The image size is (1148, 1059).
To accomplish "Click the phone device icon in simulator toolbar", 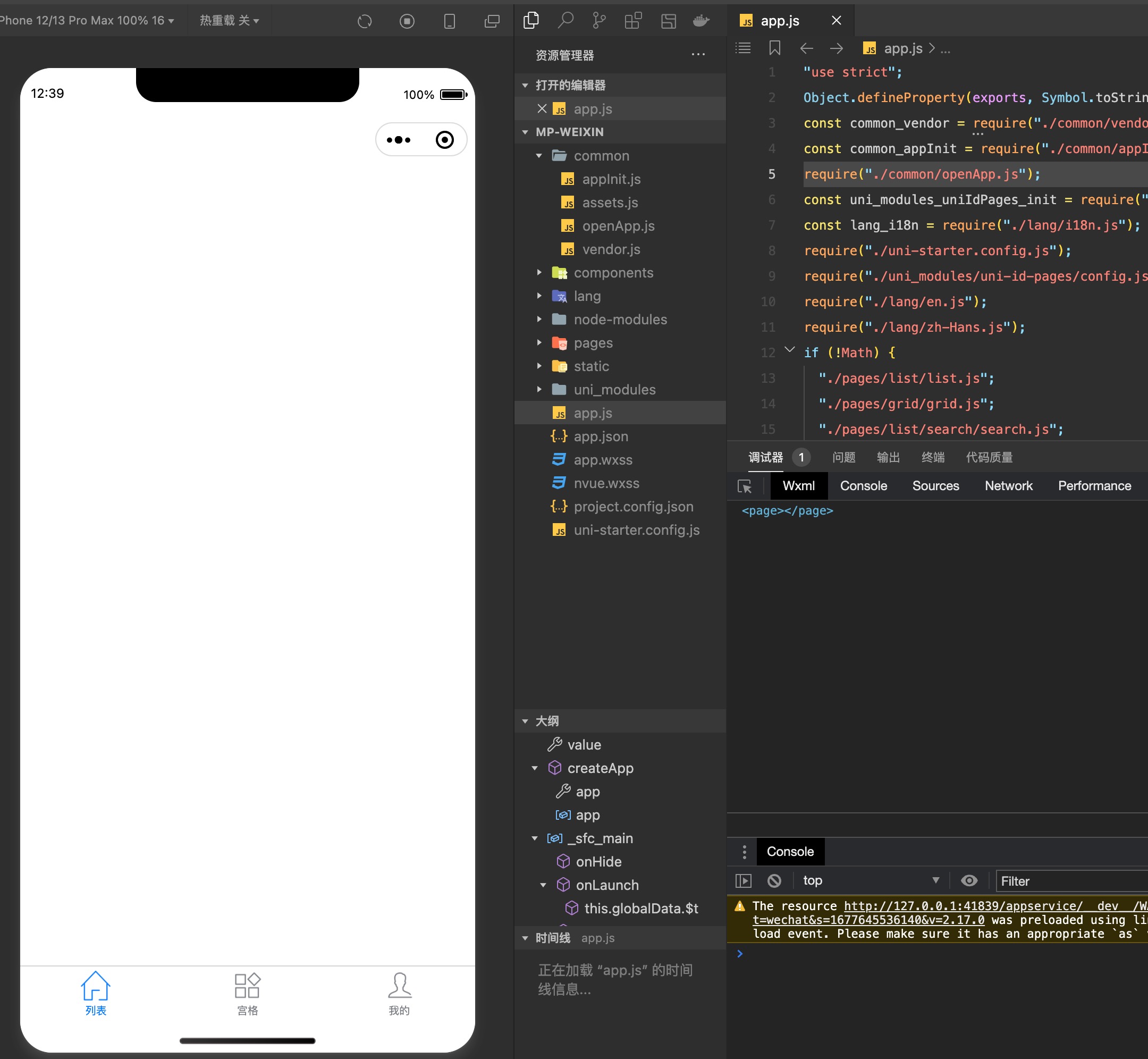I will point(450,21).
